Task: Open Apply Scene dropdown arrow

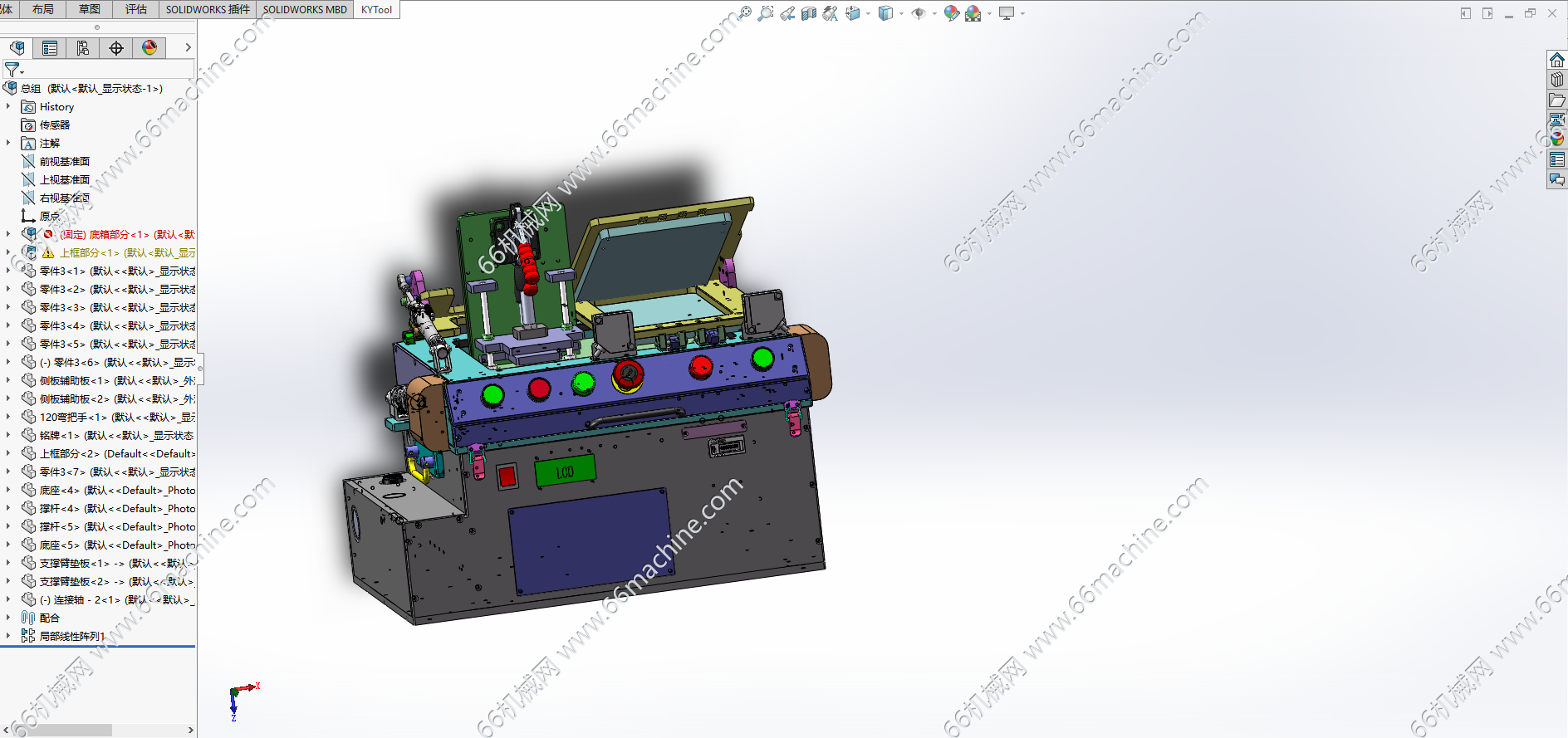Action: [989, 13]
